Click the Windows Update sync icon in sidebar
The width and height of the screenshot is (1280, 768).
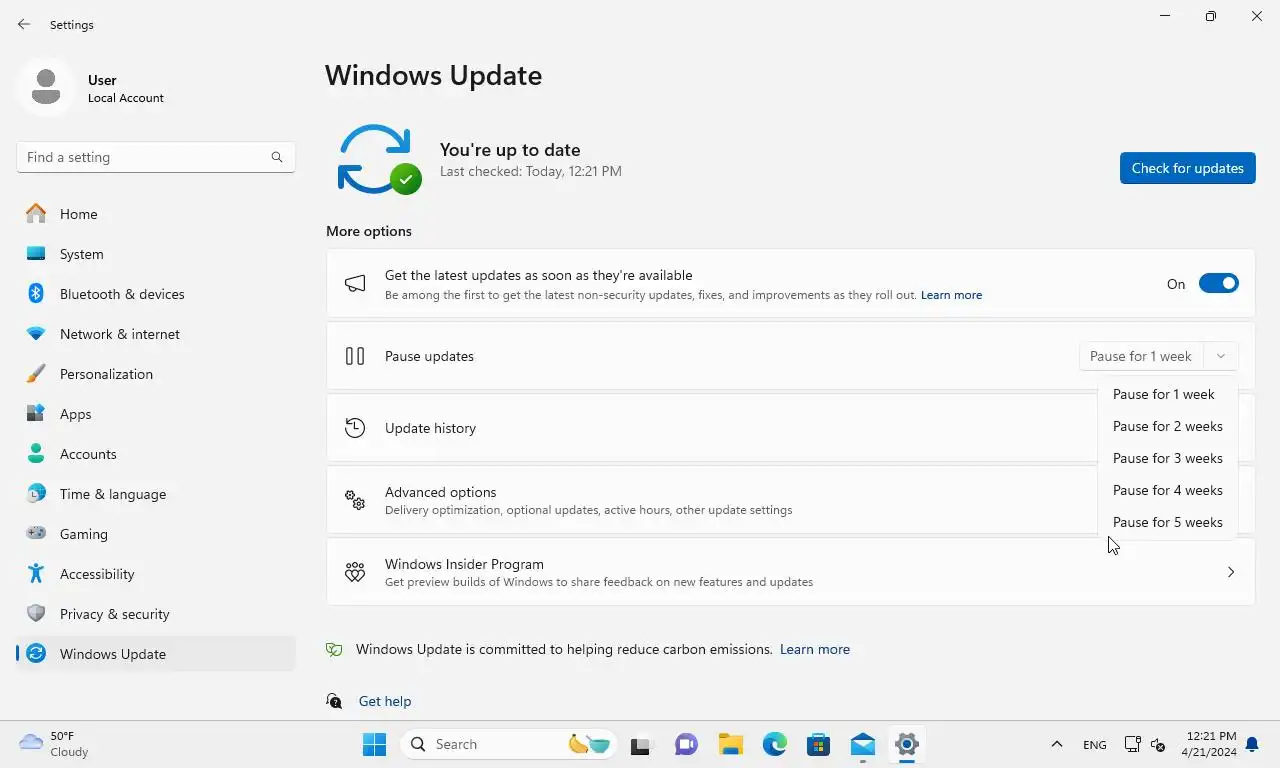coord(36,653)
